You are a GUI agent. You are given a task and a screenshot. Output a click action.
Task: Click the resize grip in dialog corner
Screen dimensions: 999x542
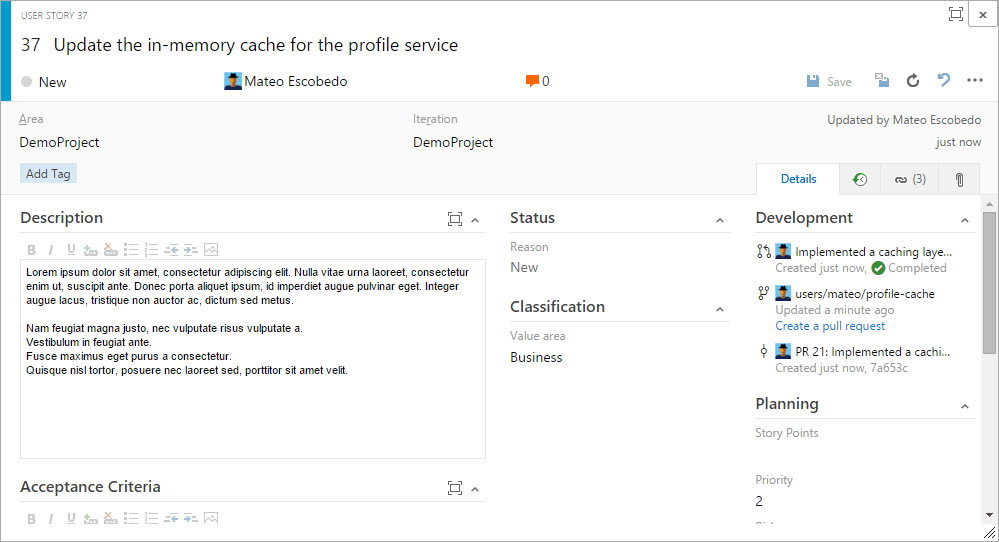[989, 533]
